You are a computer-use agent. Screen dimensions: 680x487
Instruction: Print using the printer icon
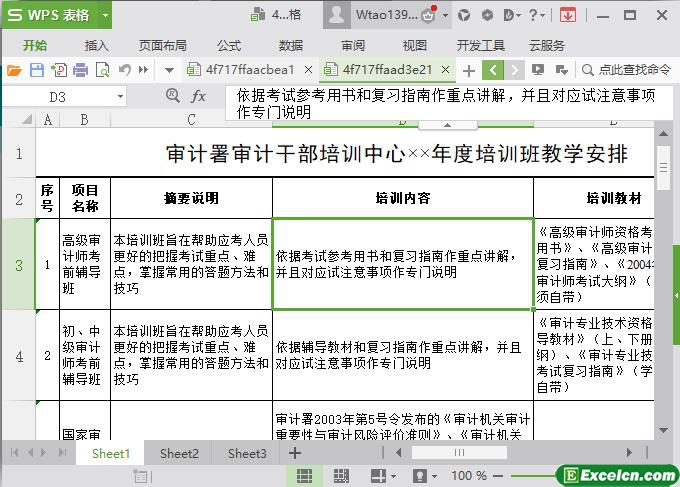pyautogui.click(x=81, y=70)
